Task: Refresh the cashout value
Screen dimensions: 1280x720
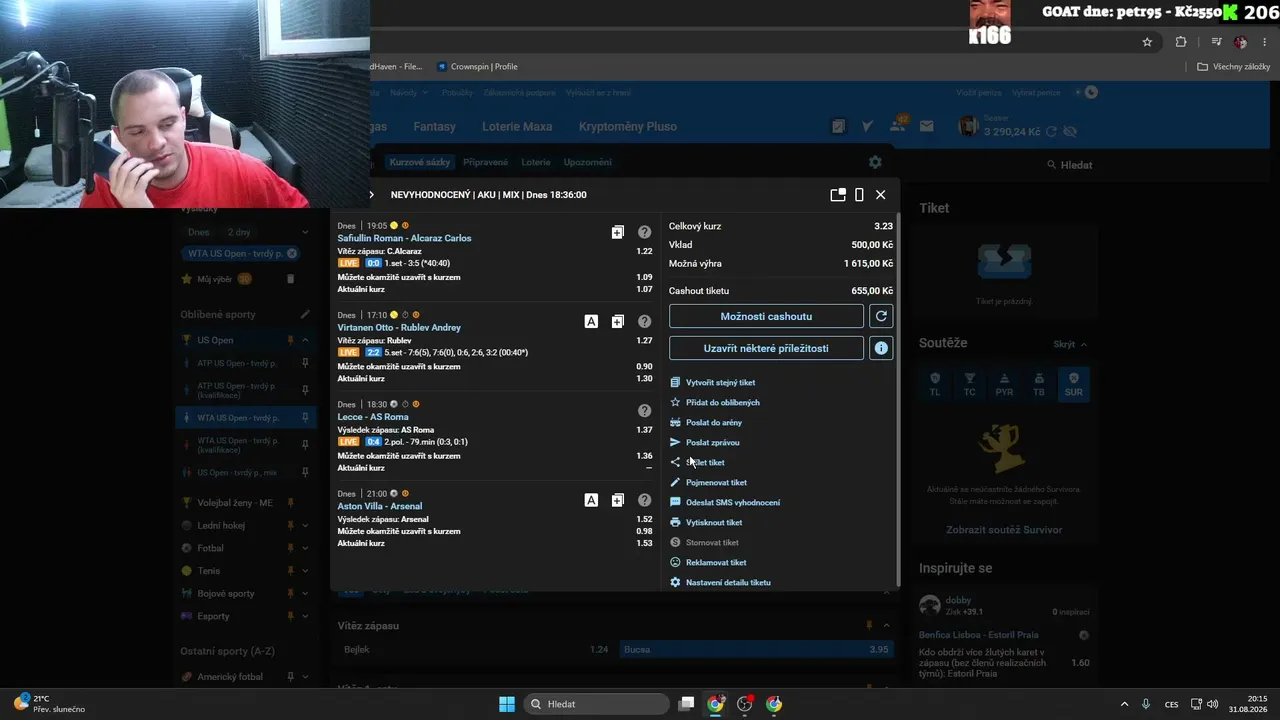Action: point(881,316)
